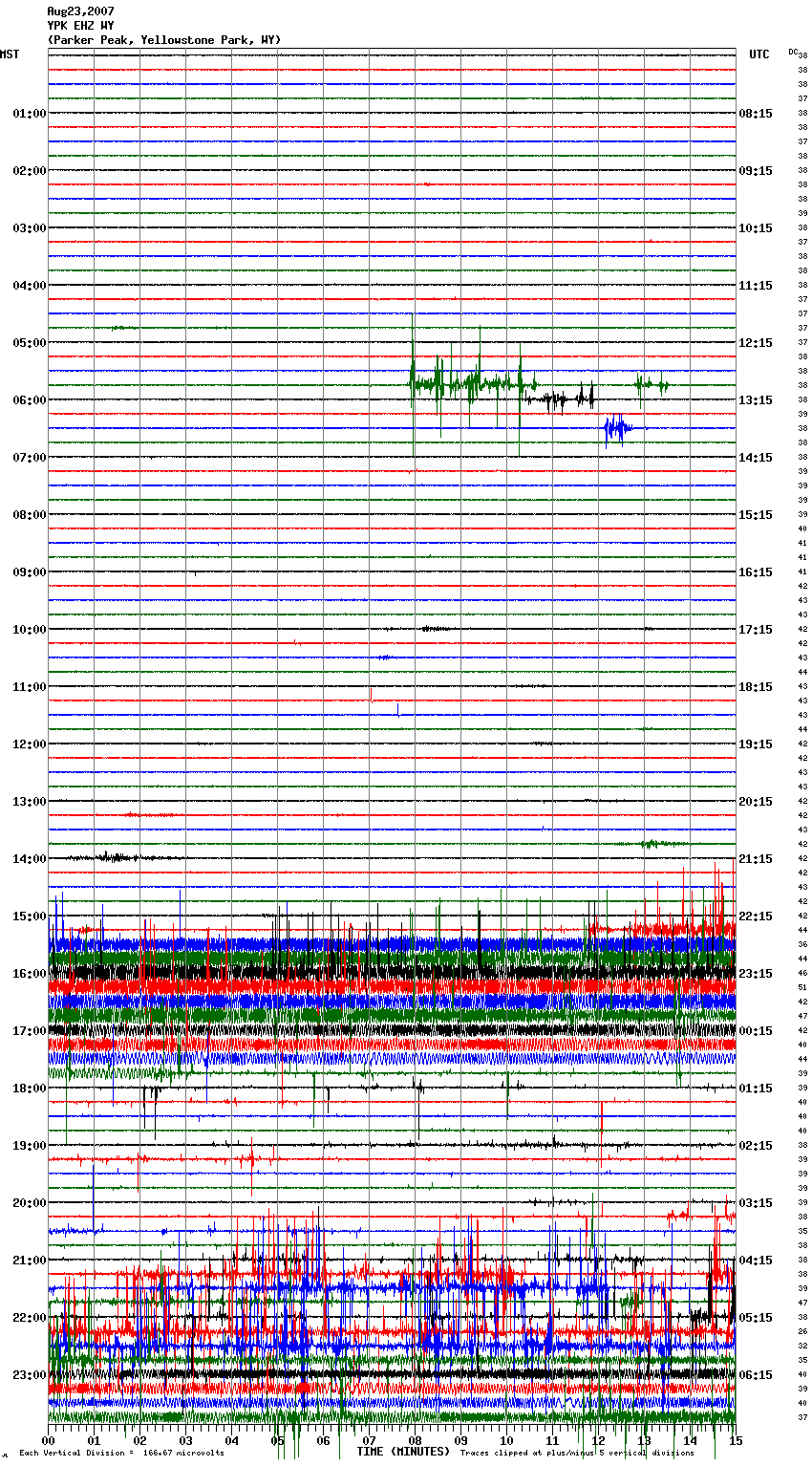The height and width of the screenshot is (1466, 812).
Task: Select the '17:00' MST time label
Action: coord(30,1031)
